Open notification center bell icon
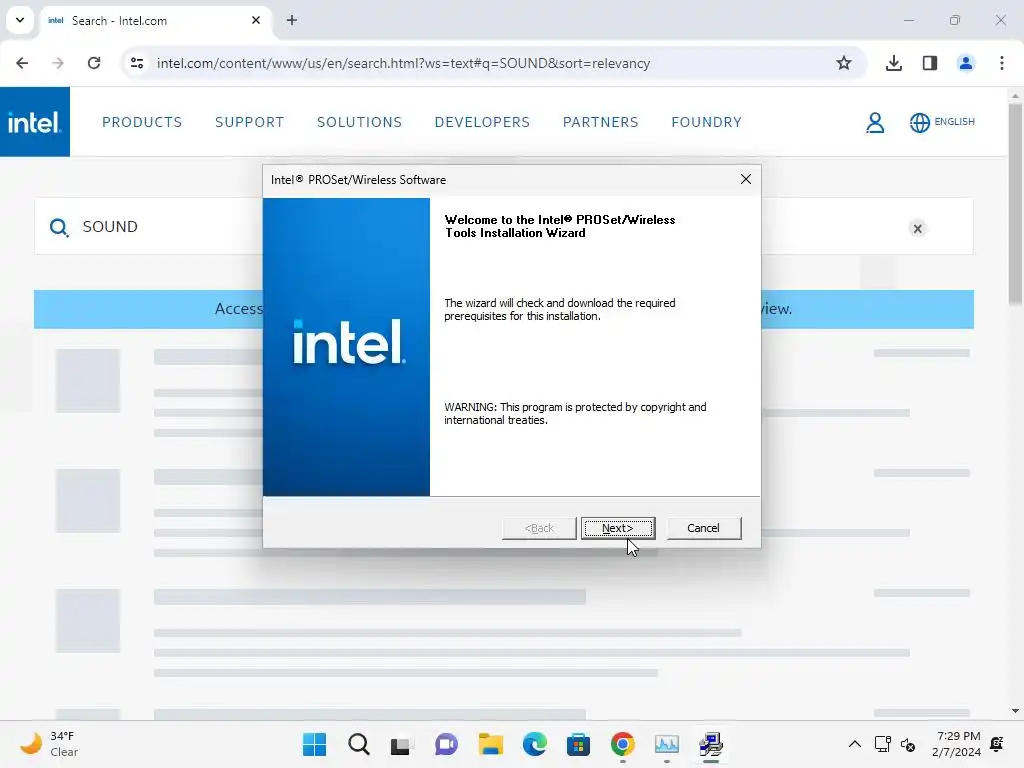The height and width of the screenshot is (768, 1024). pos(997,744)
